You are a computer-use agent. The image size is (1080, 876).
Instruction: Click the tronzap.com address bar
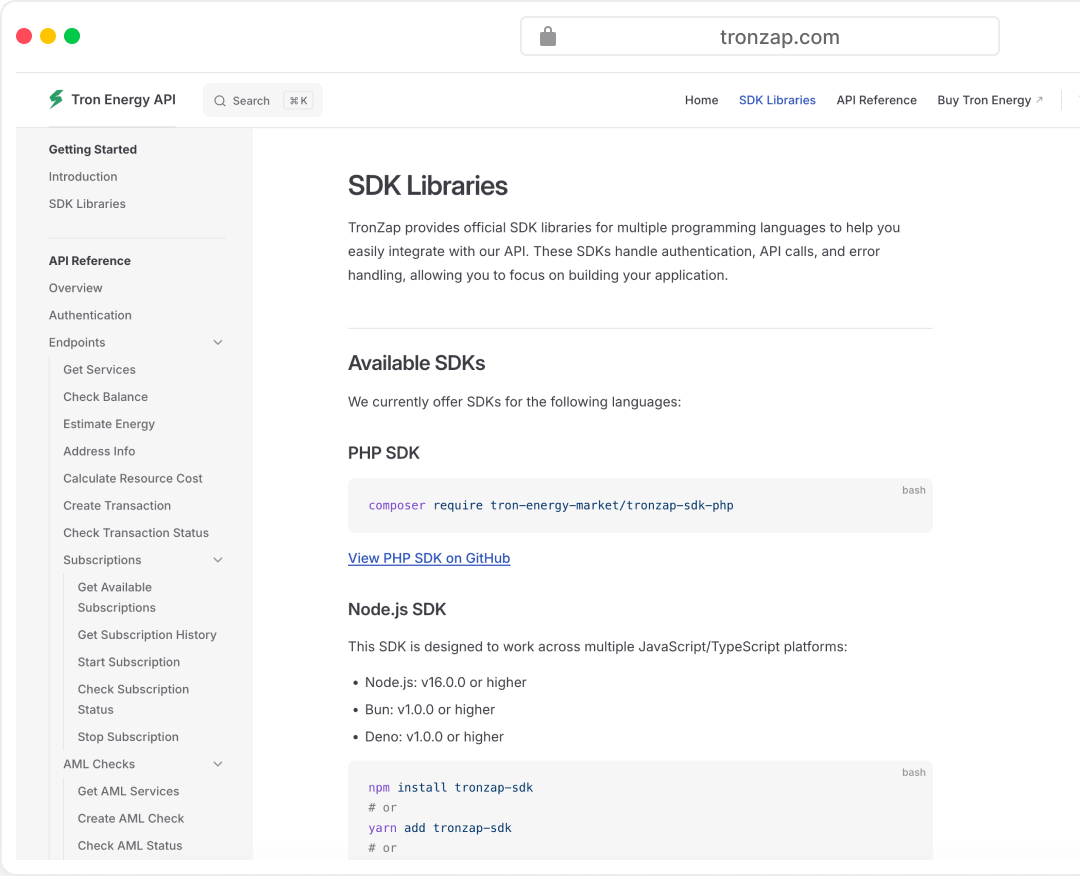760,36
